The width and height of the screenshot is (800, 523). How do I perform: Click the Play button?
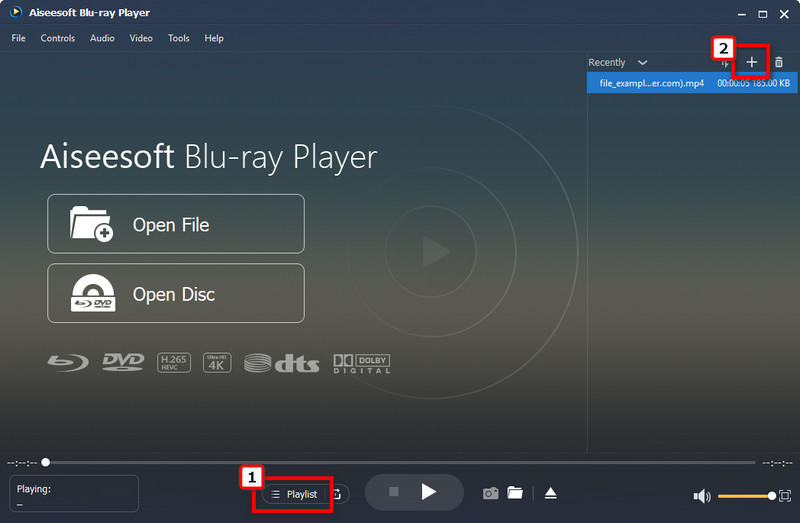(x=429, y=492)
